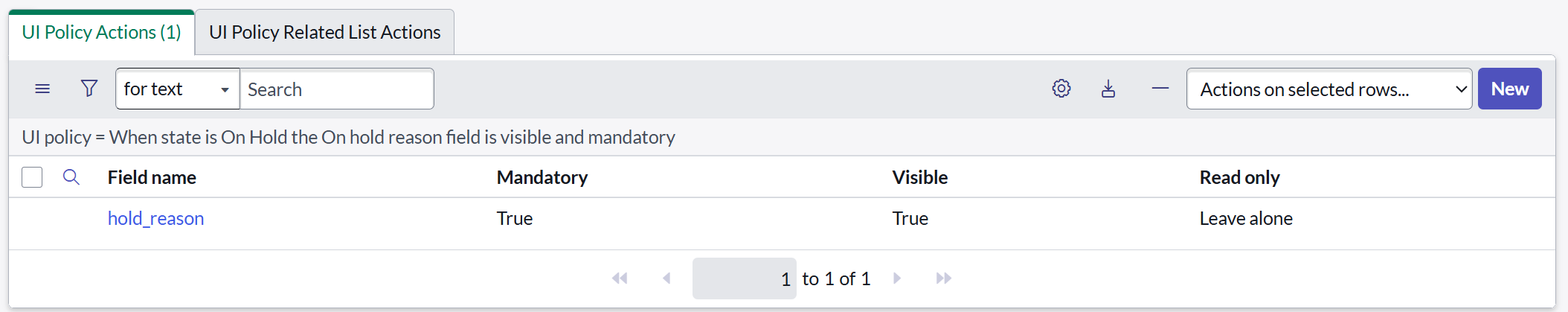The width and height of the screenshot is (1568, 312).
Task: Click the export download icon
Action: tap(1108, 89)
